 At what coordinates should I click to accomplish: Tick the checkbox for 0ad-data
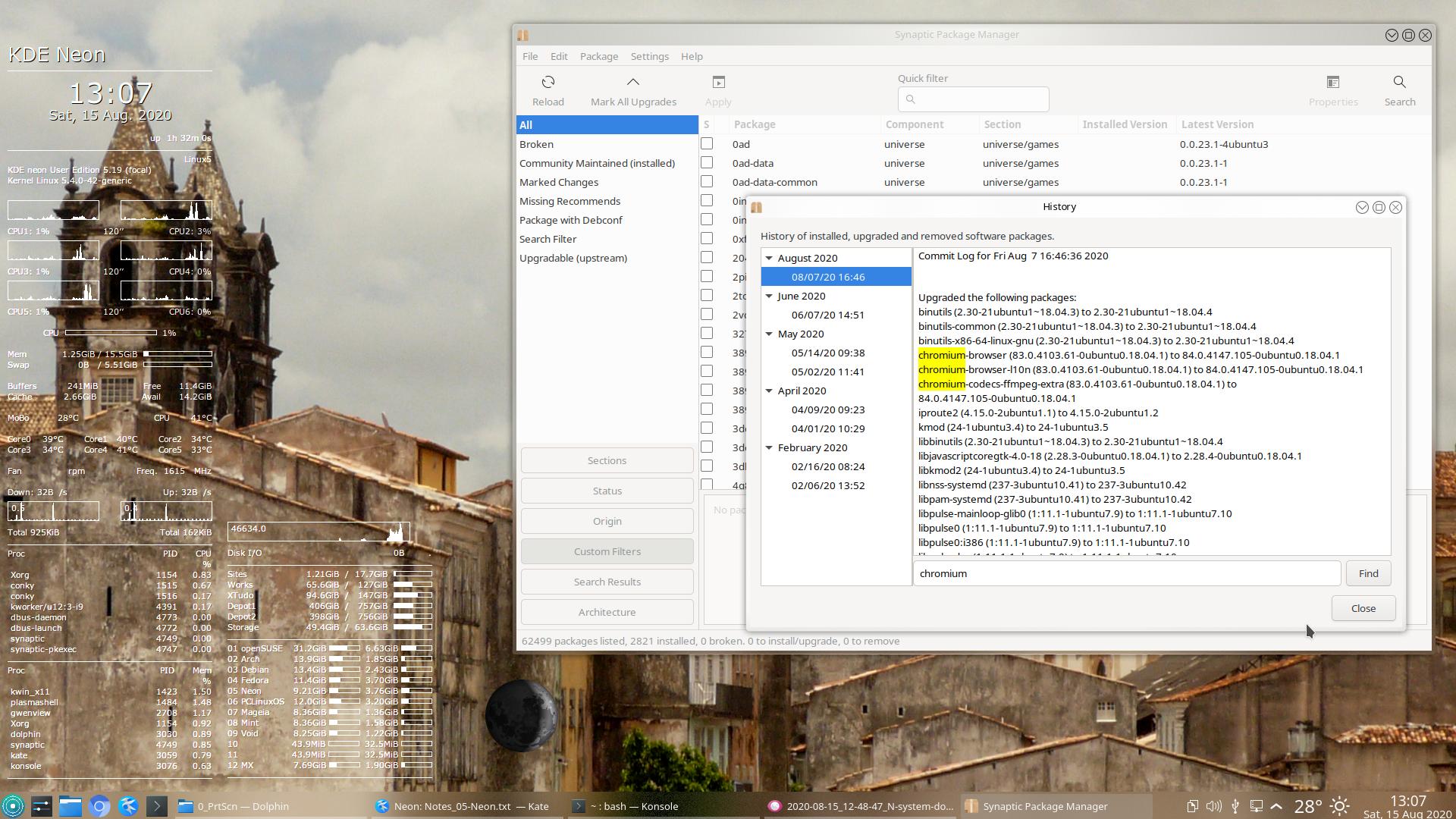pos(707,162)
